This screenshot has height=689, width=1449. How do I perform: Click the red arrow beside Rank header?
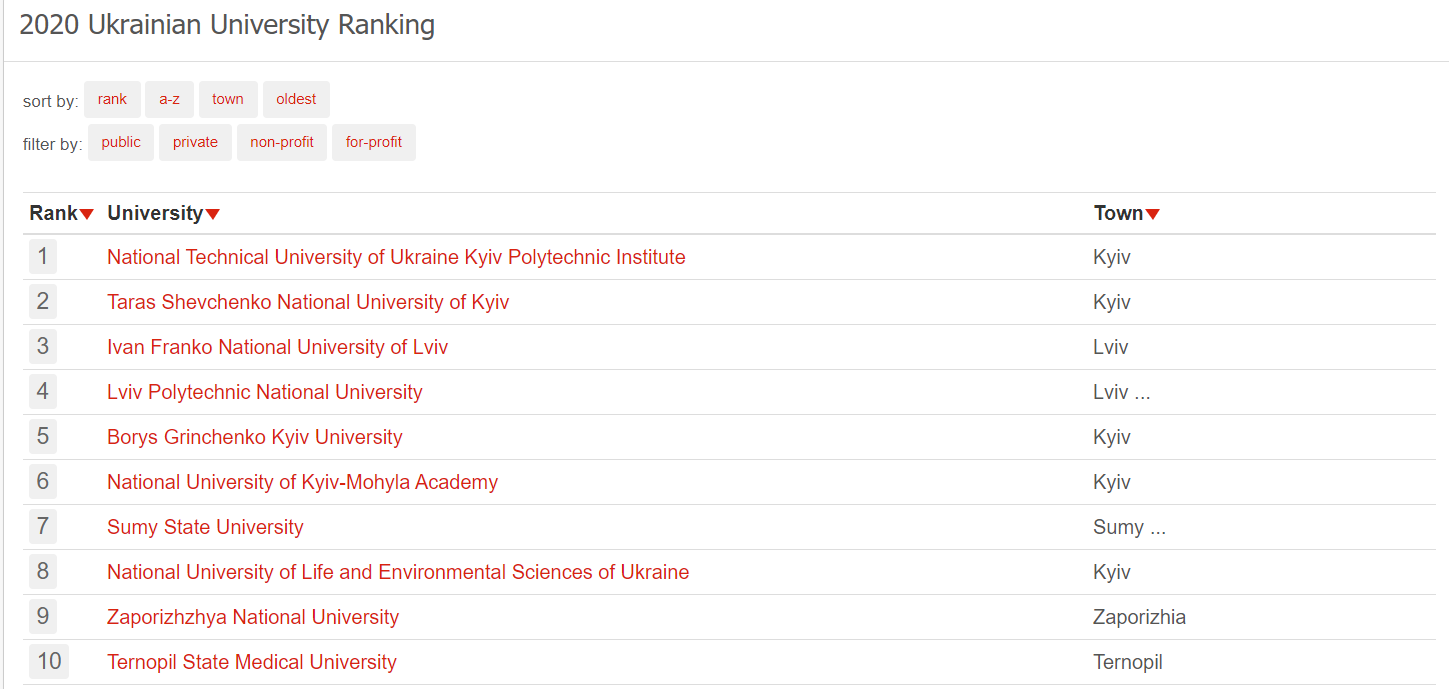pos(87,214)
